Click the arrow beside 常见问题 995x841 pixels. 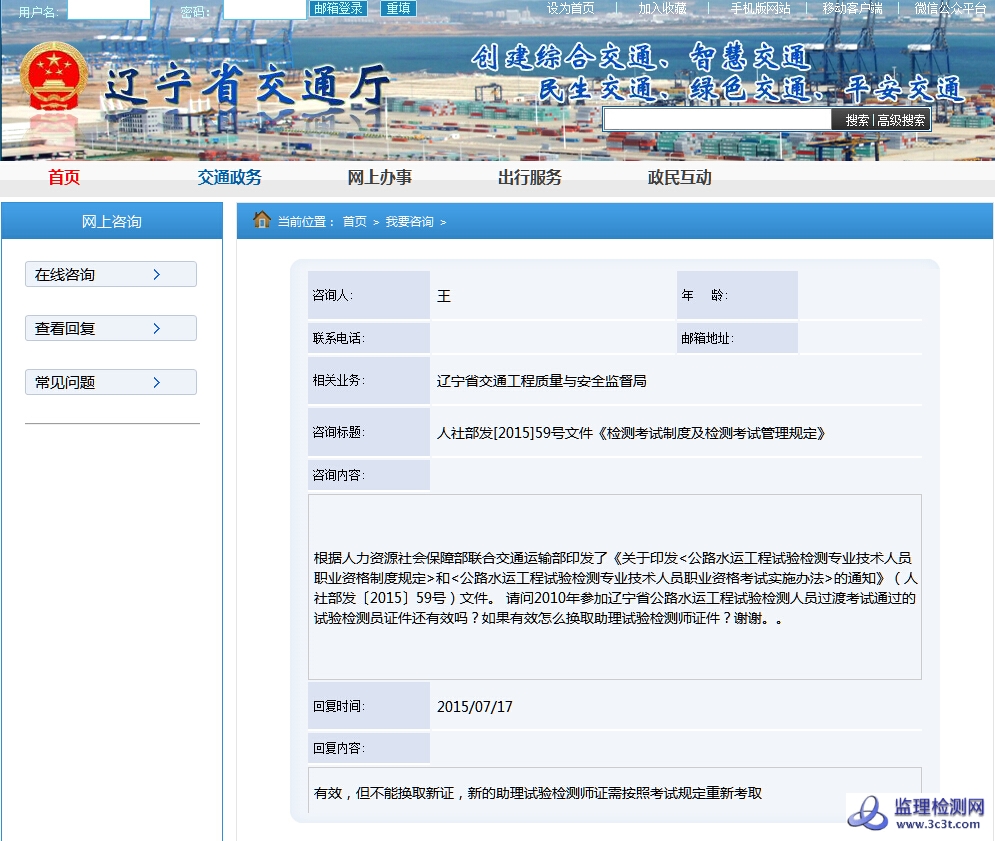pos(157,383)
